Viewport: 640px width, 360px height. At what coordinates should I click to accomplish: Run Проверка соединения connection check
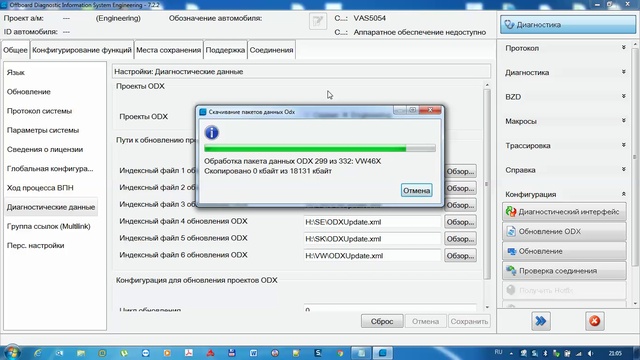coord(564,271)
